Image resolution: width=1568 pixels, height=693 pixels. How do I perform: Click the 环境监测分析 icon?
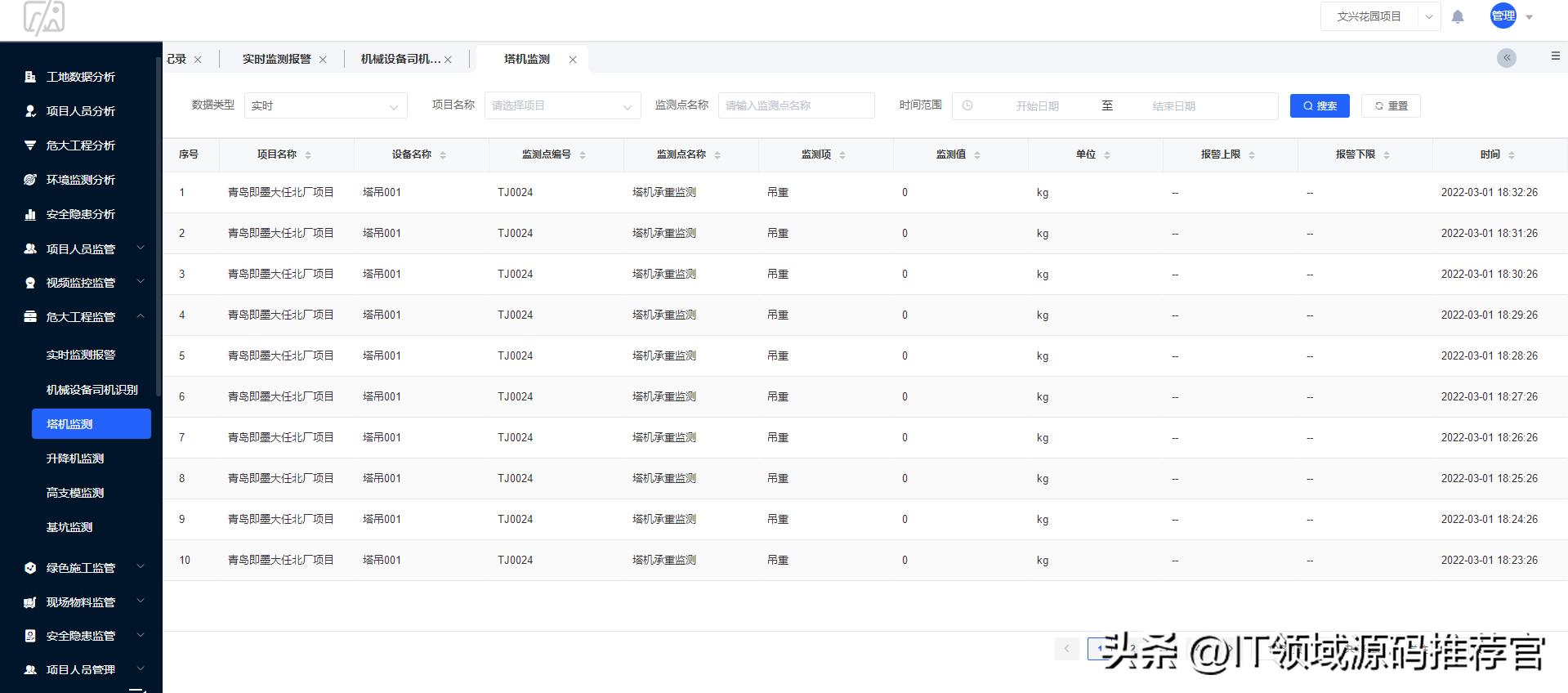click(30, 180)
